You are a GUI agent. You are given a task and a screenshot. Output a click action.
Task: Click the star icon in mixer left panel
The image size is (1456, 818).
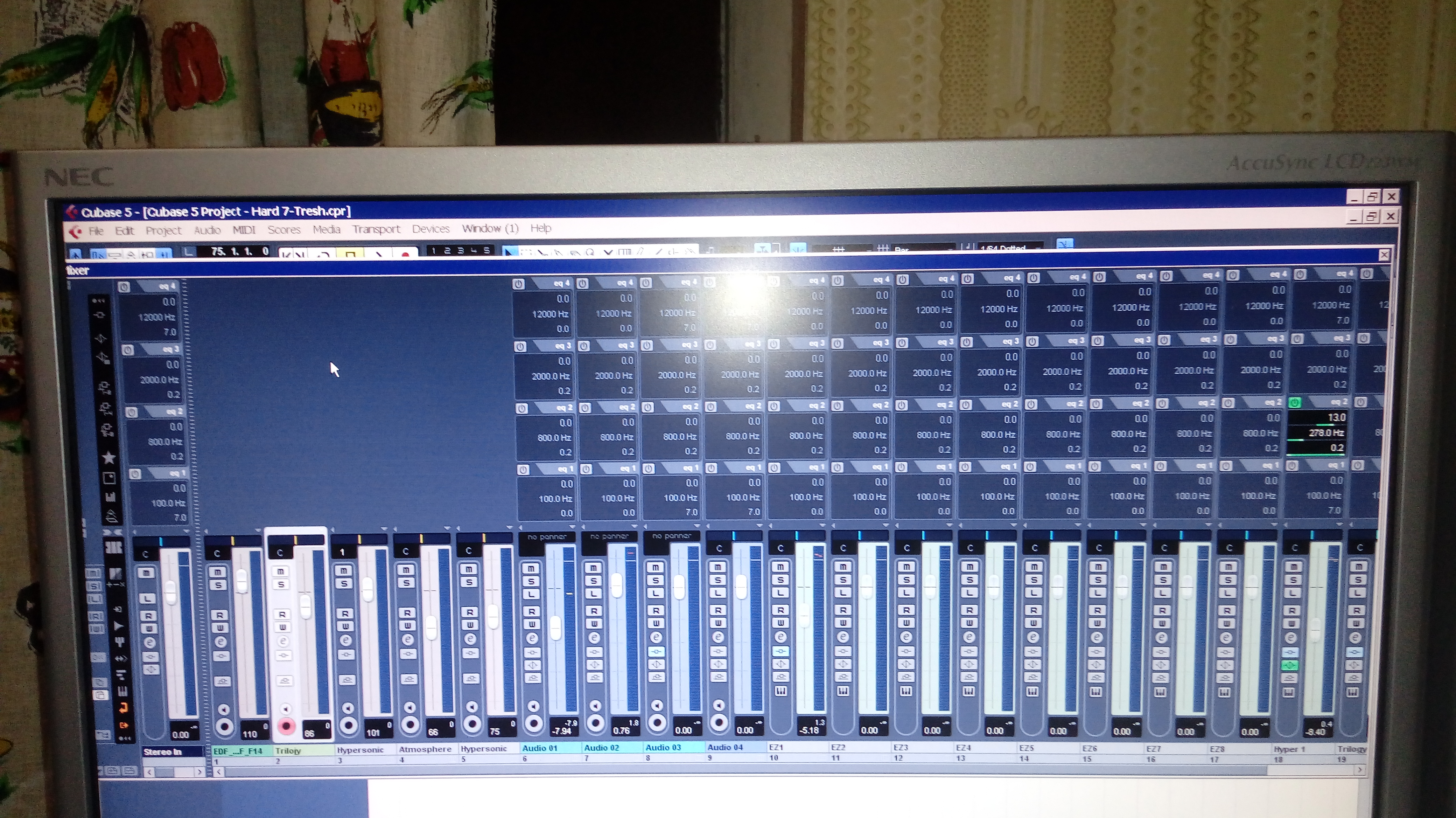[x=108, y=457]
